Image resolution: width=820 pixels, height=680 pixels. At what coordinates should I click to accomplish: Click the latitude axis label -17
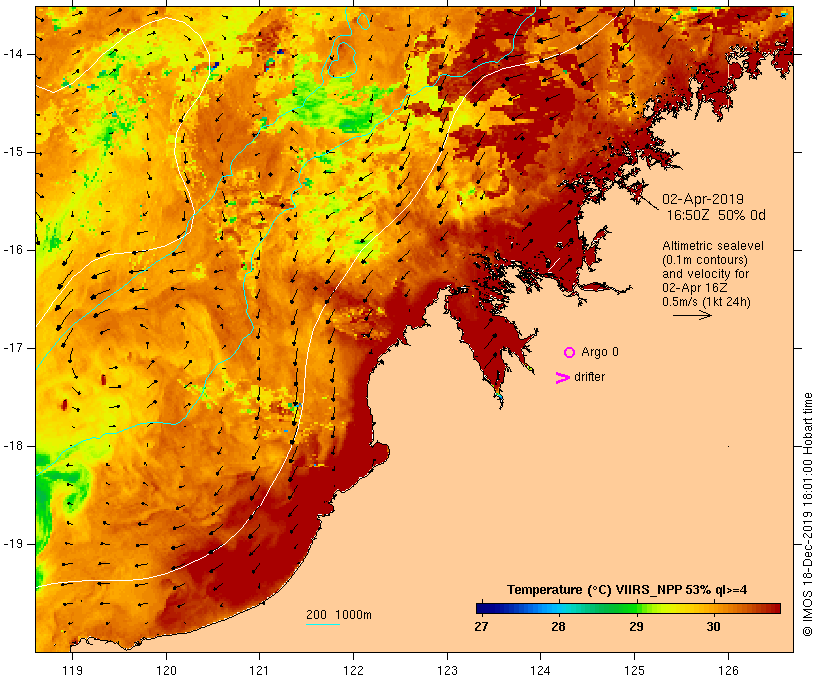13,348
